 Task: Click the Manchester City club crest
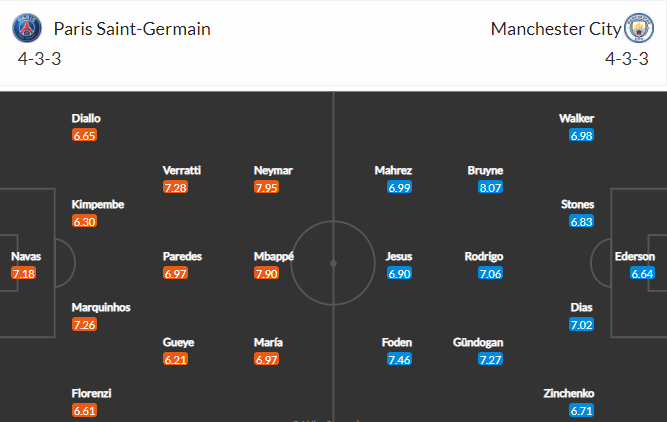click(638, 28)
